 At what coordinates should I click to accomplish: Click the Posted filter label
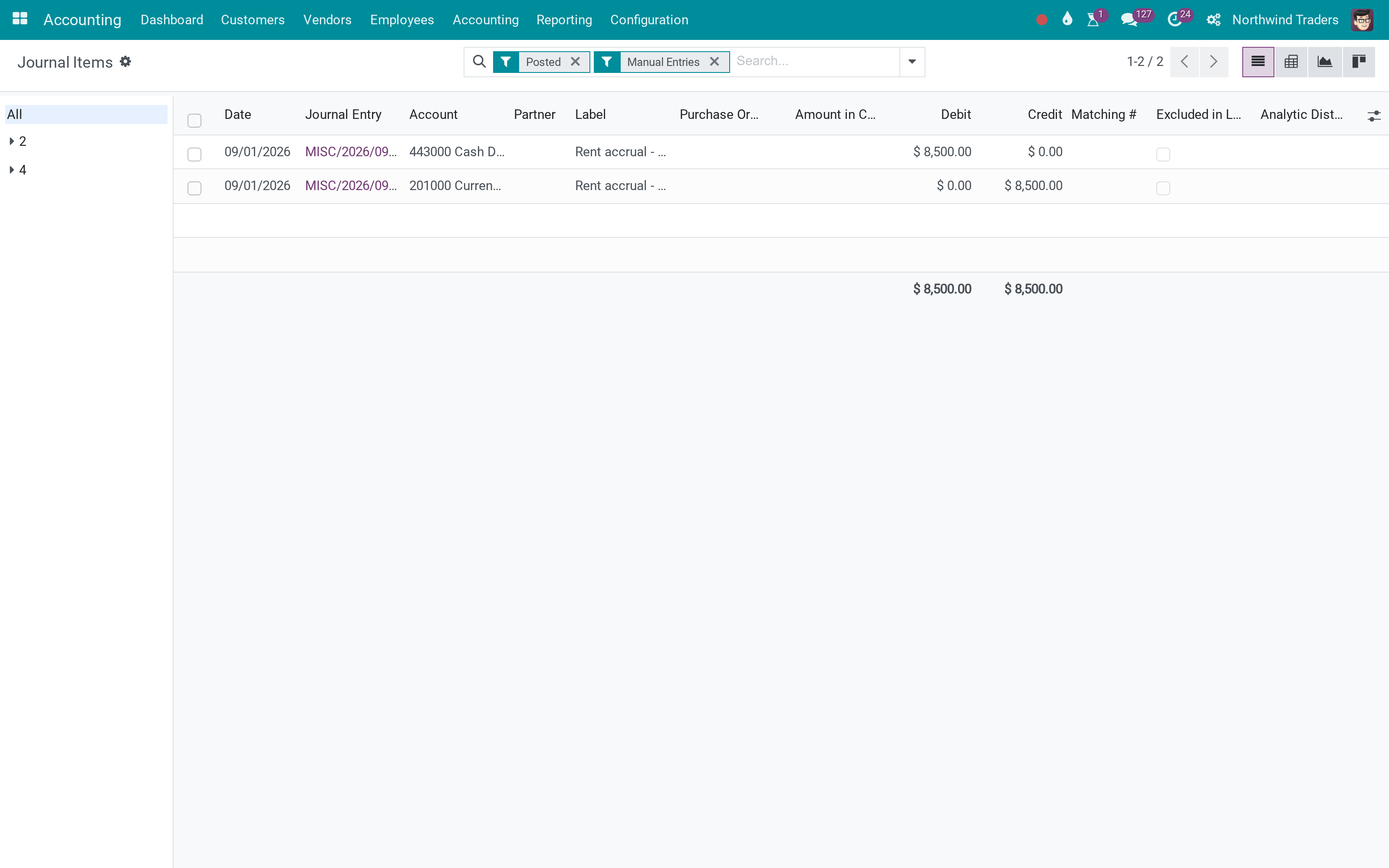pyautogui.click(x=543, y=62)
